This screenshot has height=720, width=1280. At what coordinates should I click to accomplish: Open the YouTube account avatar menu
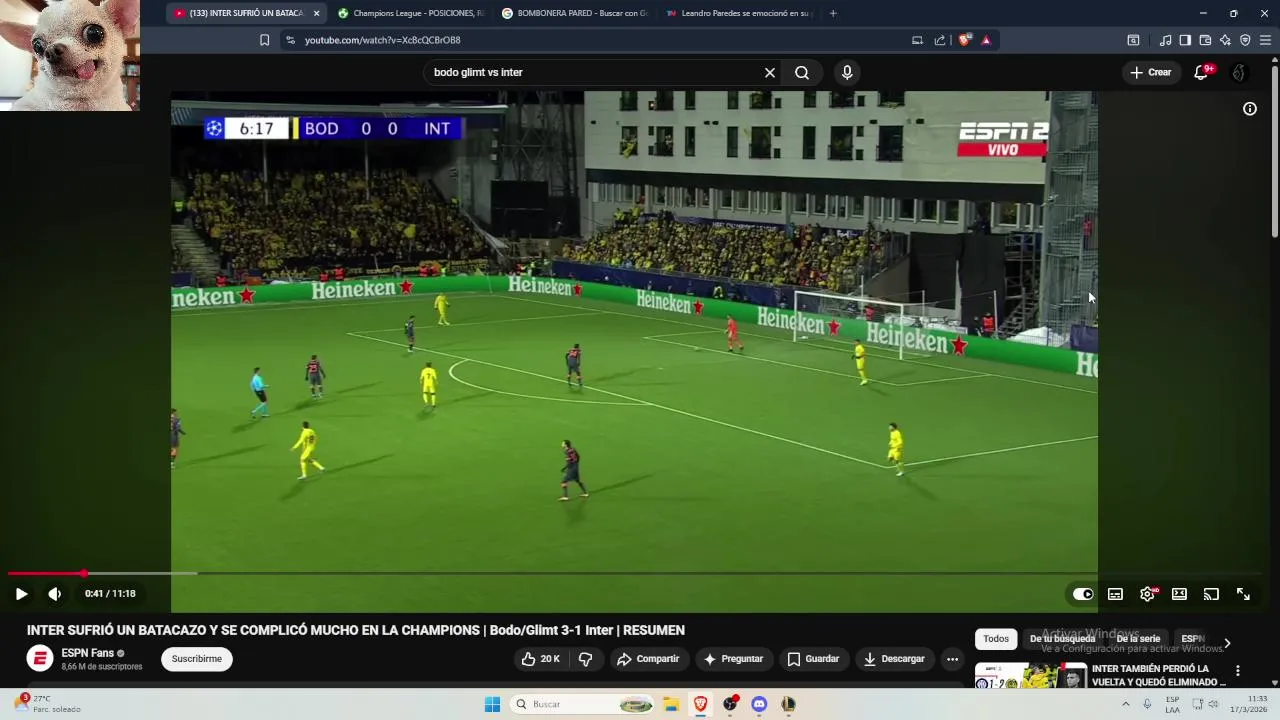[x=1239, y=72]
